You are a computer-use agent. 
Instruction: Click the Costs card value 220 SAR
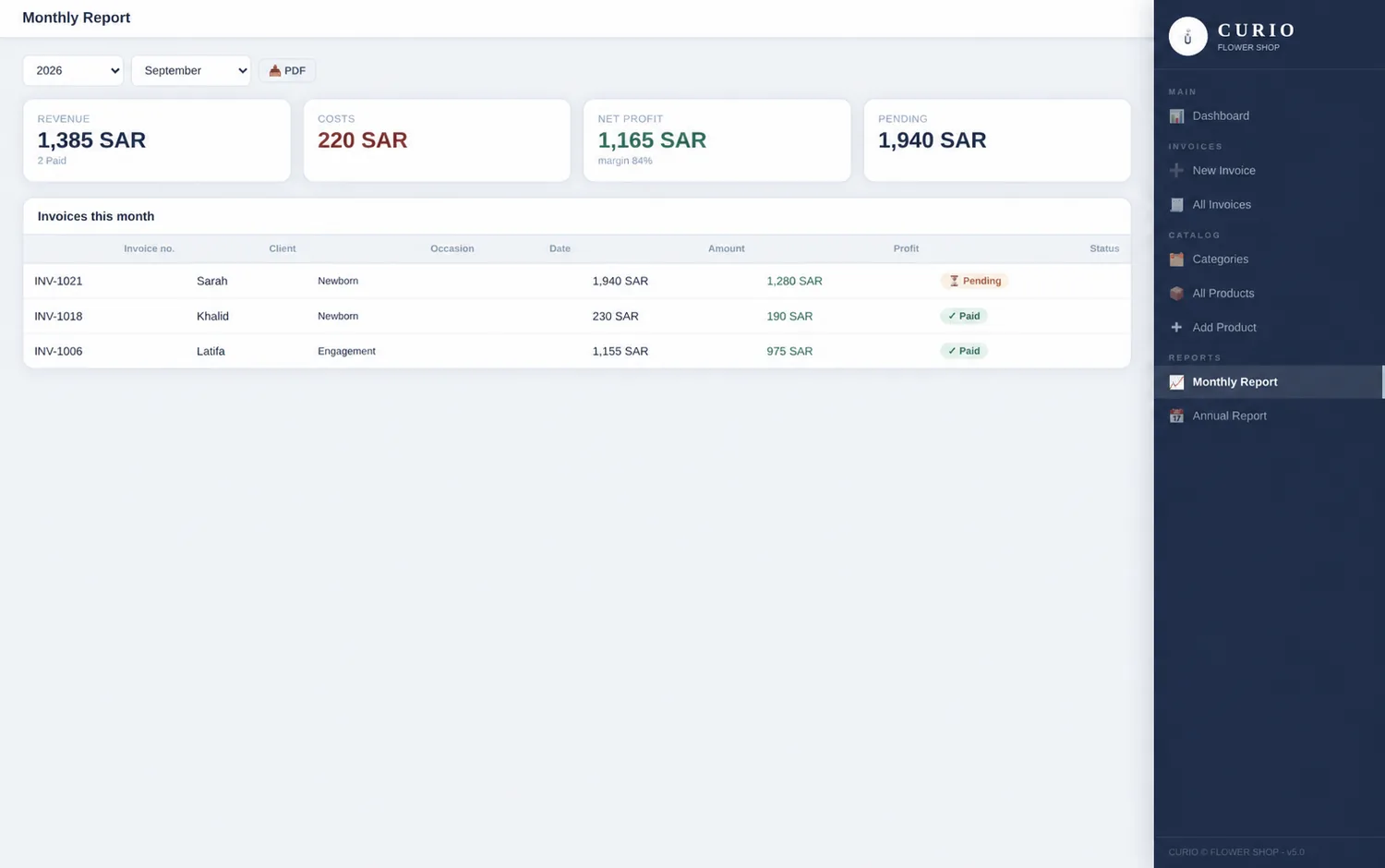click(x=363, y=140)
